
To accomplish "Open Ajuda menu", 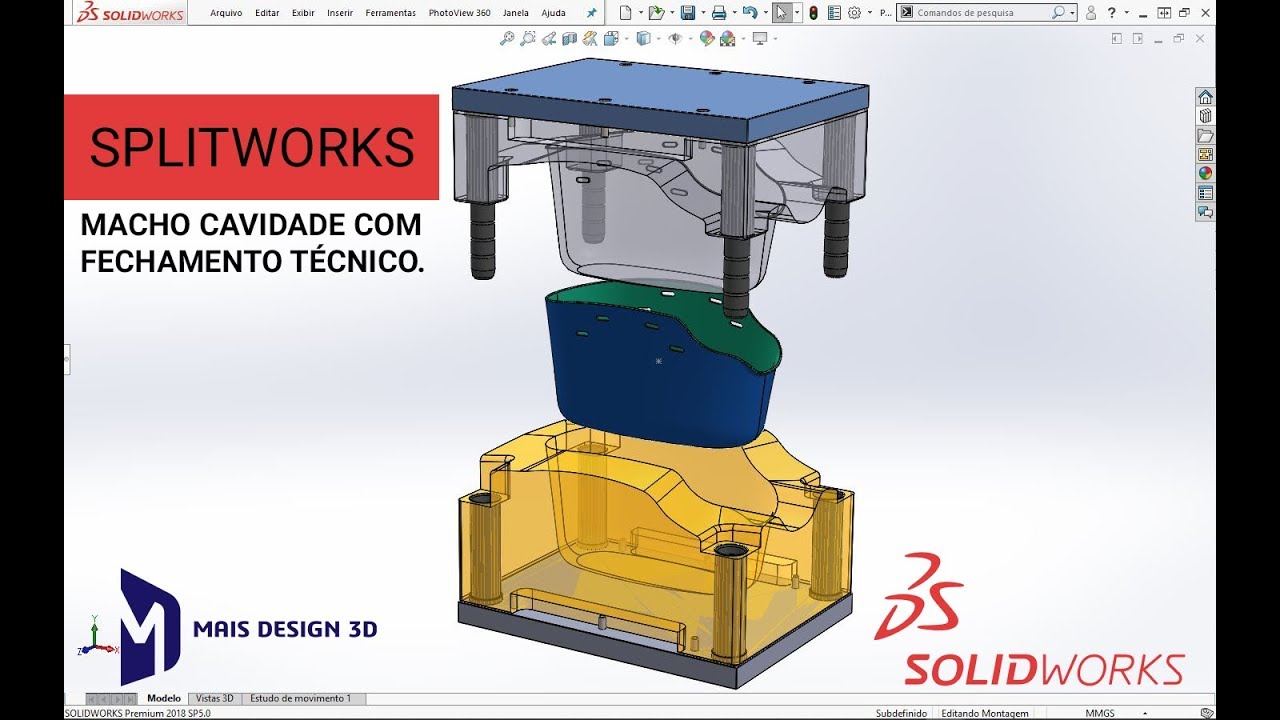I will pyautogui.click(x=553, y=13).
